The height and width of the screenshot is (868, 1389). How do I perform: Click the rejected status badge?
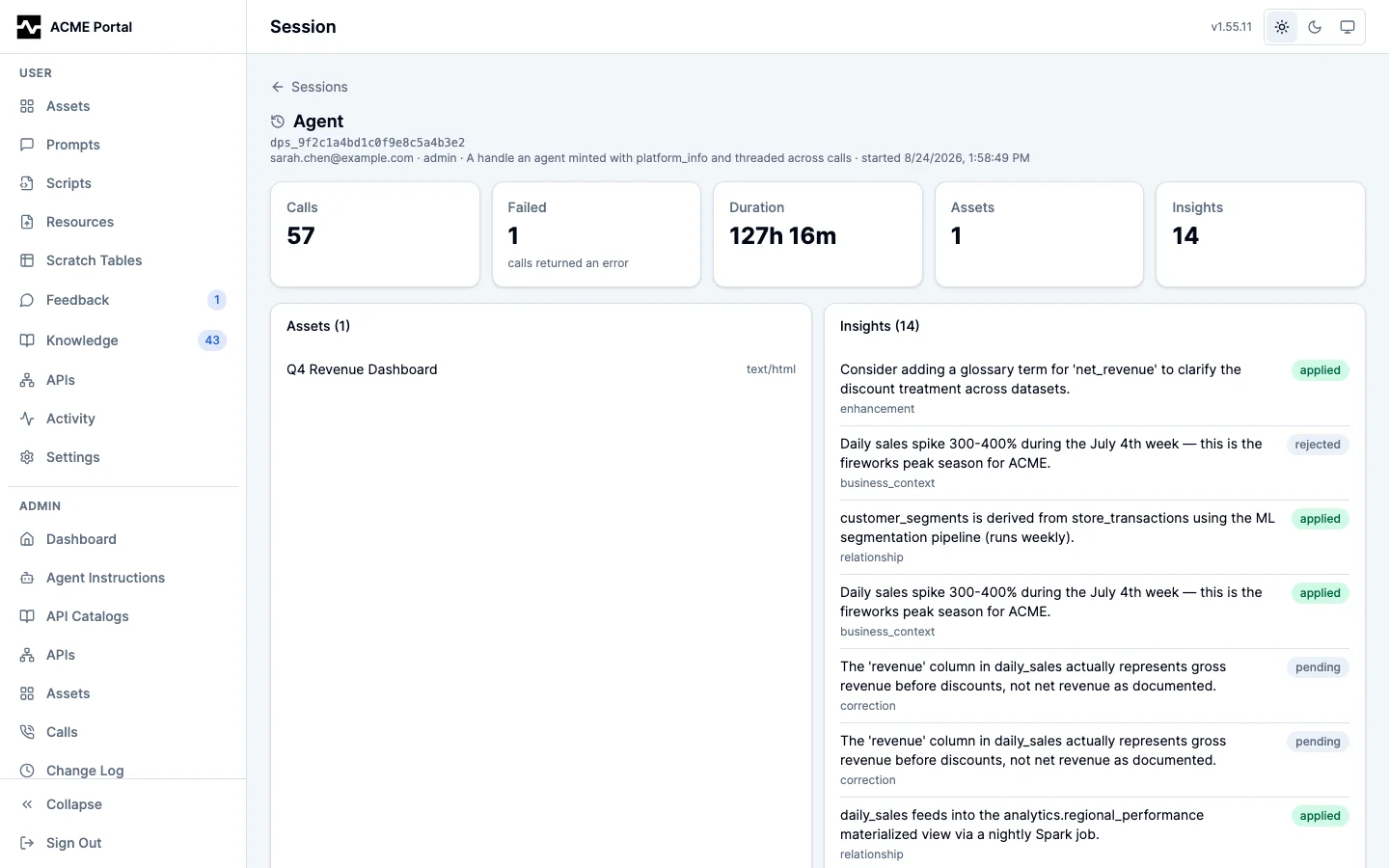(1318, 445)
